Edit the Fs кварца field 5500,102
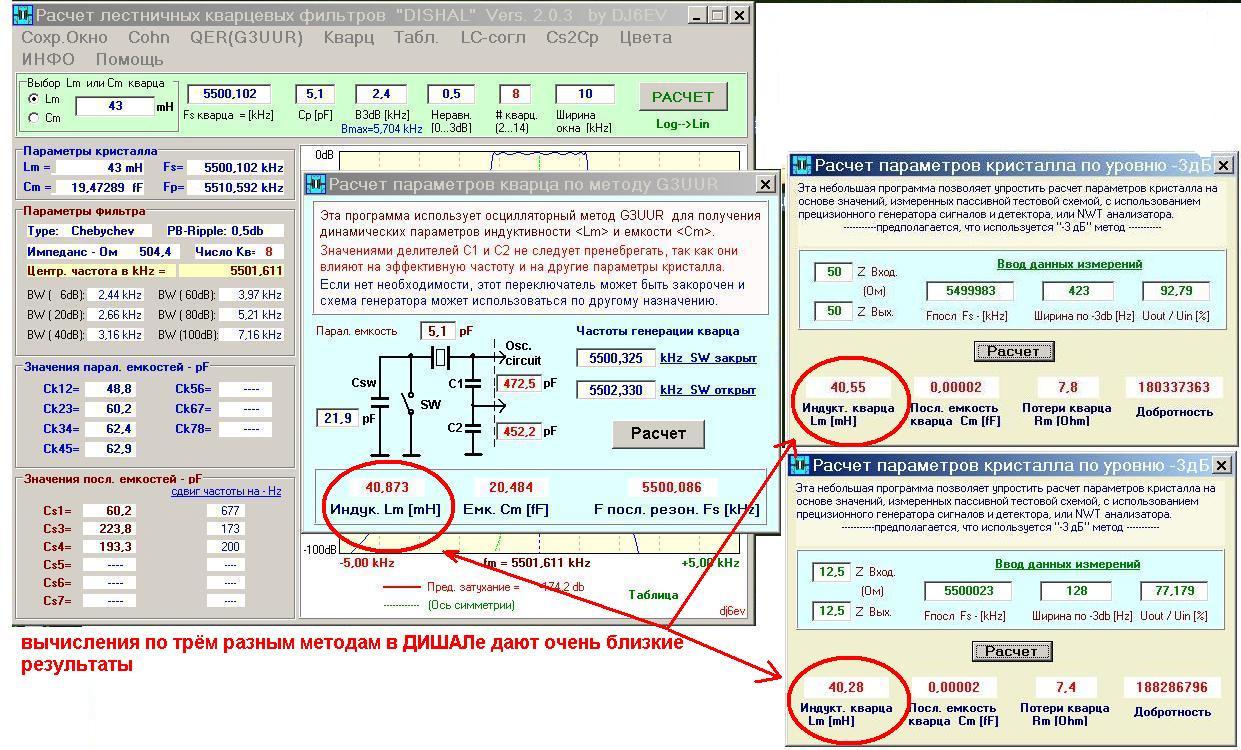The width and height of the screenshot is (1241, 750). [230, 94]
